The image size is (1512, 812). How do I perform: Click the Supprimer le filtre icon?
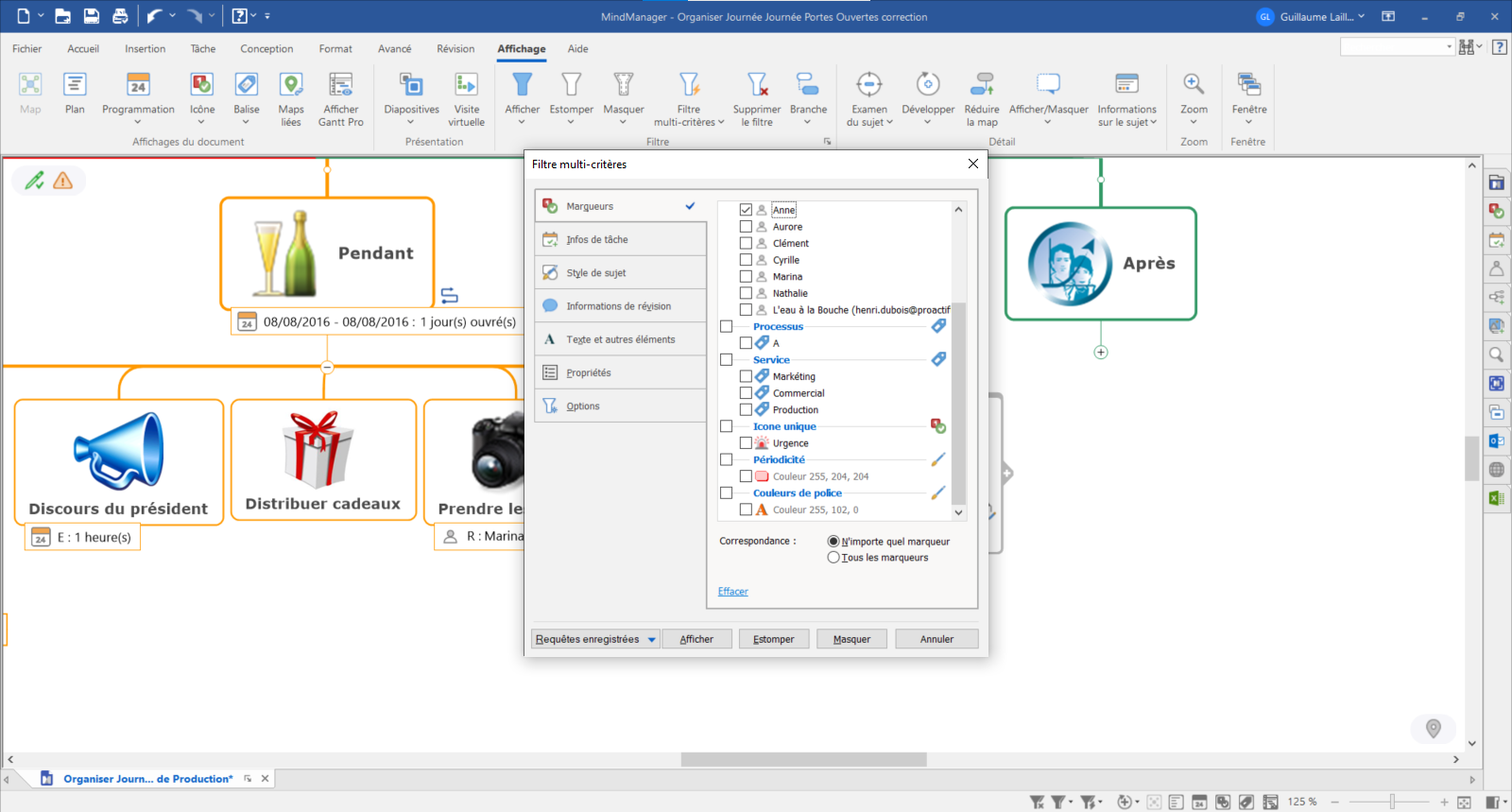(756, 86)
